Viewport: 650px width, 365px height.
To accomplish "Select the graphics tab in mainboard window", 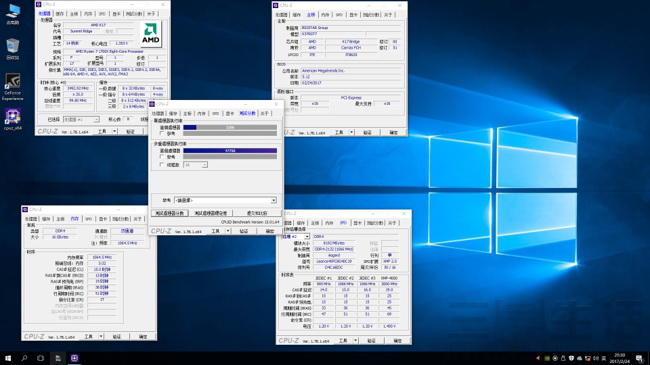I will coord(353,15).
